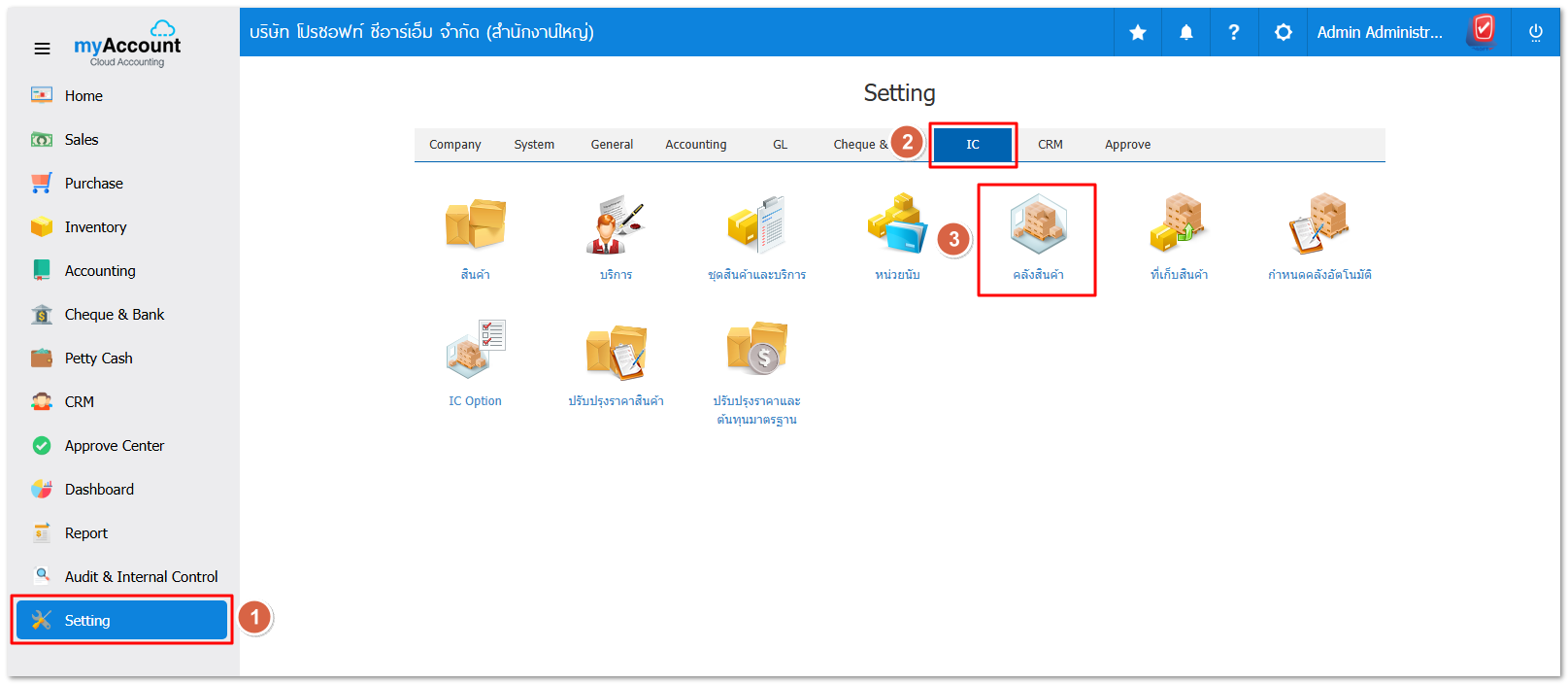Open the Admin Administrator user menu
1568x684 pixels.
point(1380,33)
